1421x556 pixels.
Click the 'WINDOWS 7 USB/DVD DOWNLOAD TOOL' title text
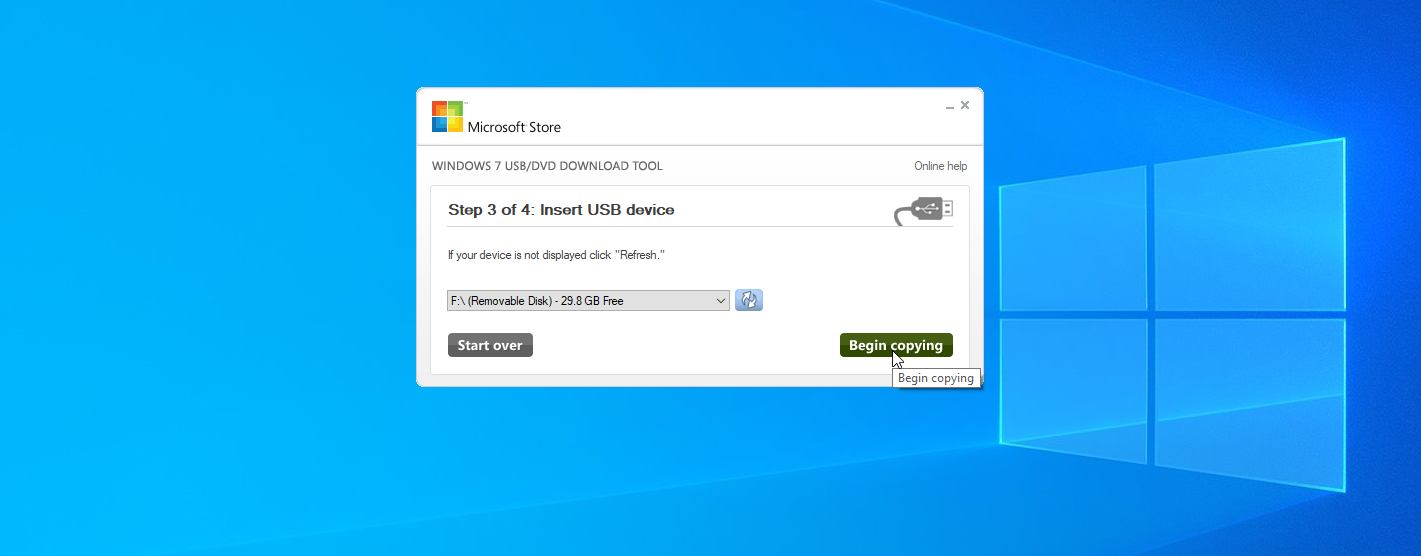point(547,166)
